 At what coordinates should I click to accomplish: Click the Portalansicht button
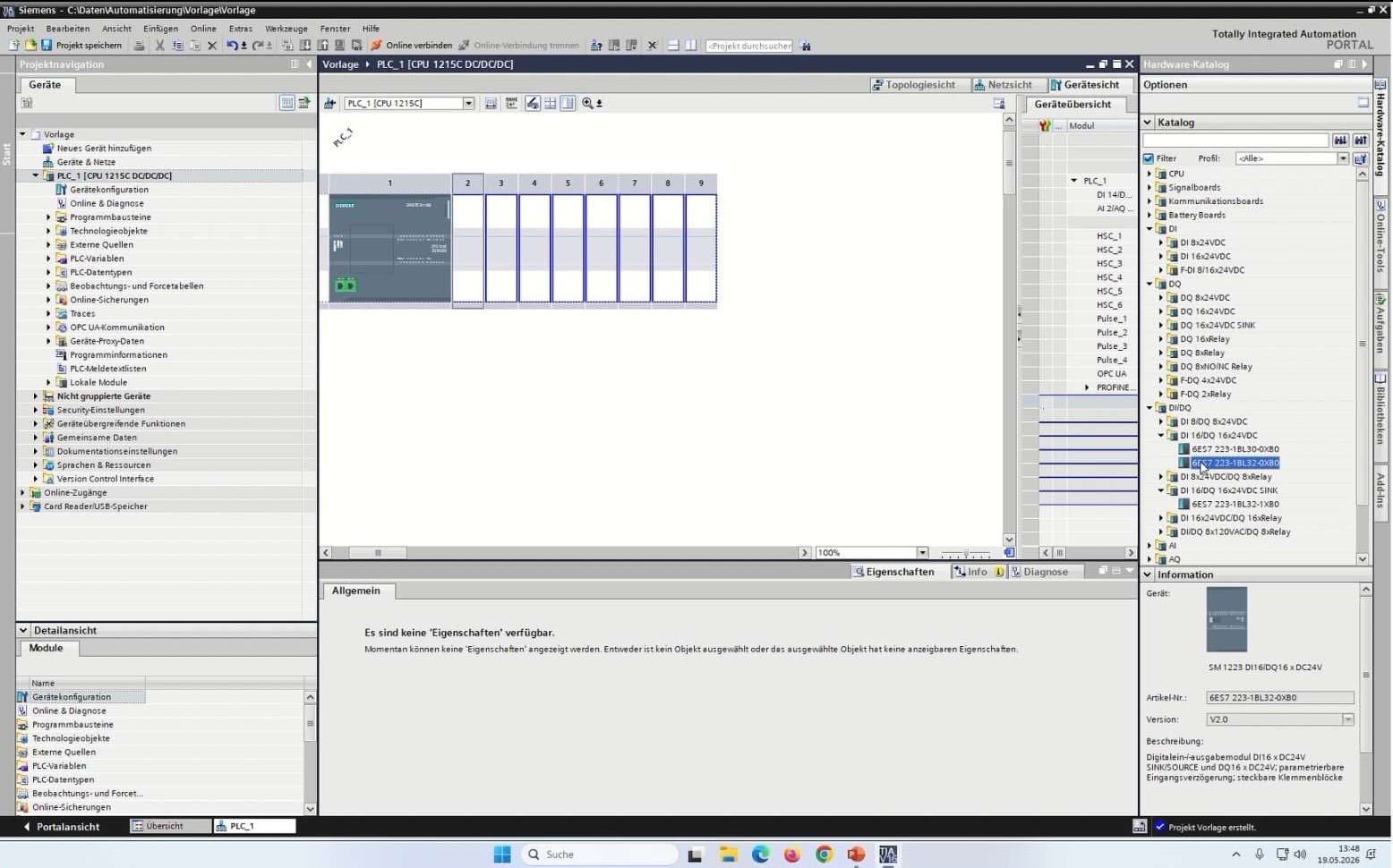pos(61,827)
